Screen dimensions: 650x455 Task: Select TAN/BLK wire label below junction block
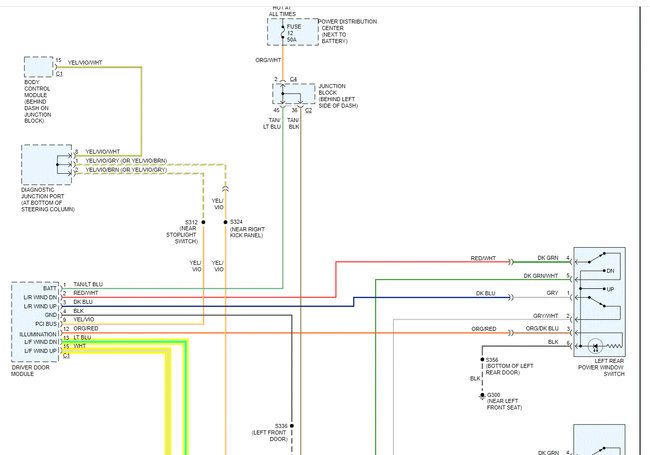(x=293, y=123)
